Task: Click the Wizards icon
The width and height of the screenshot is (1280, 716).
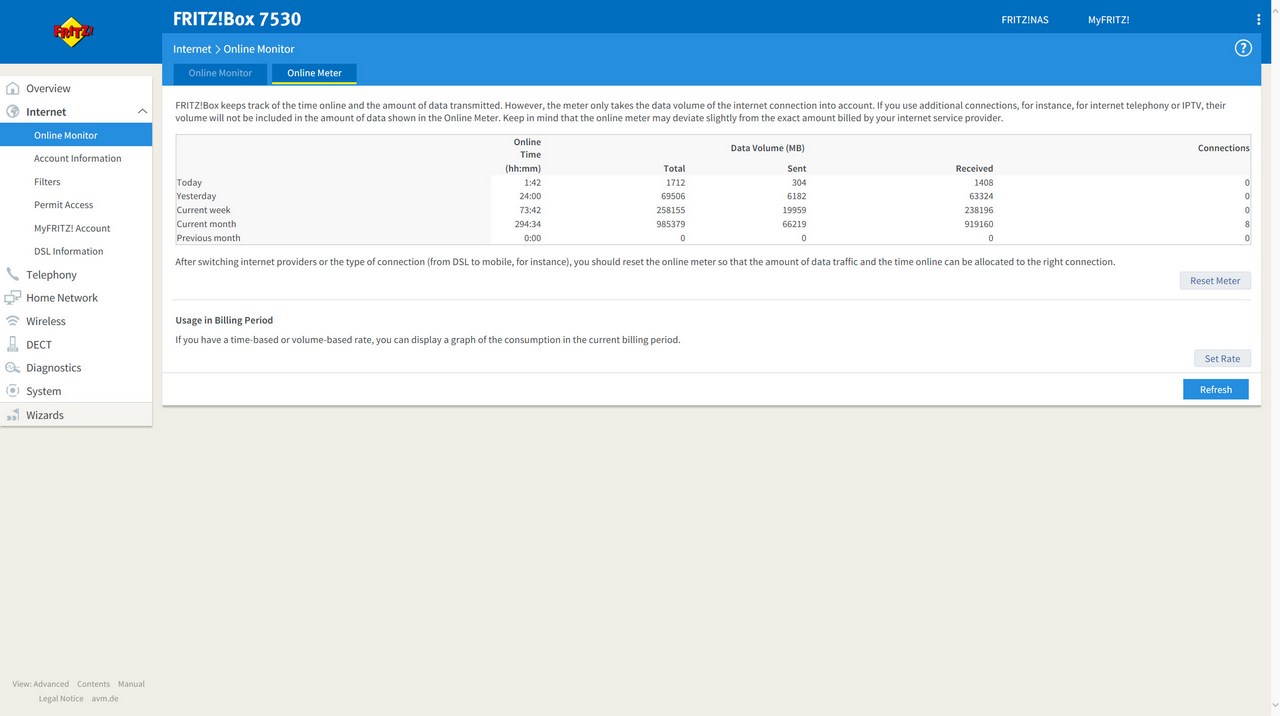Action: point(13,415)
